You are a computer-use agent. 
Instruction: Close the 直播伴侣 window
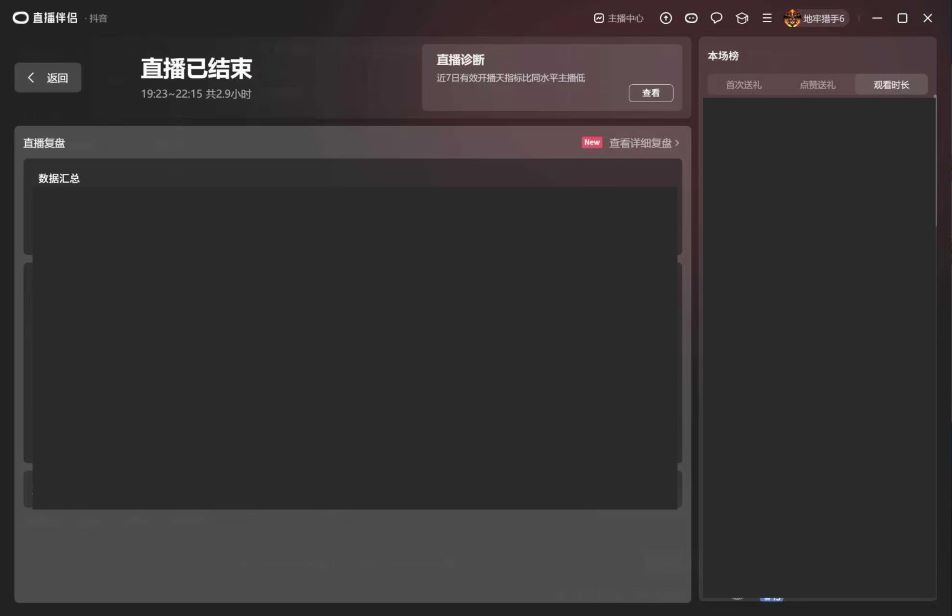point(928,18)
